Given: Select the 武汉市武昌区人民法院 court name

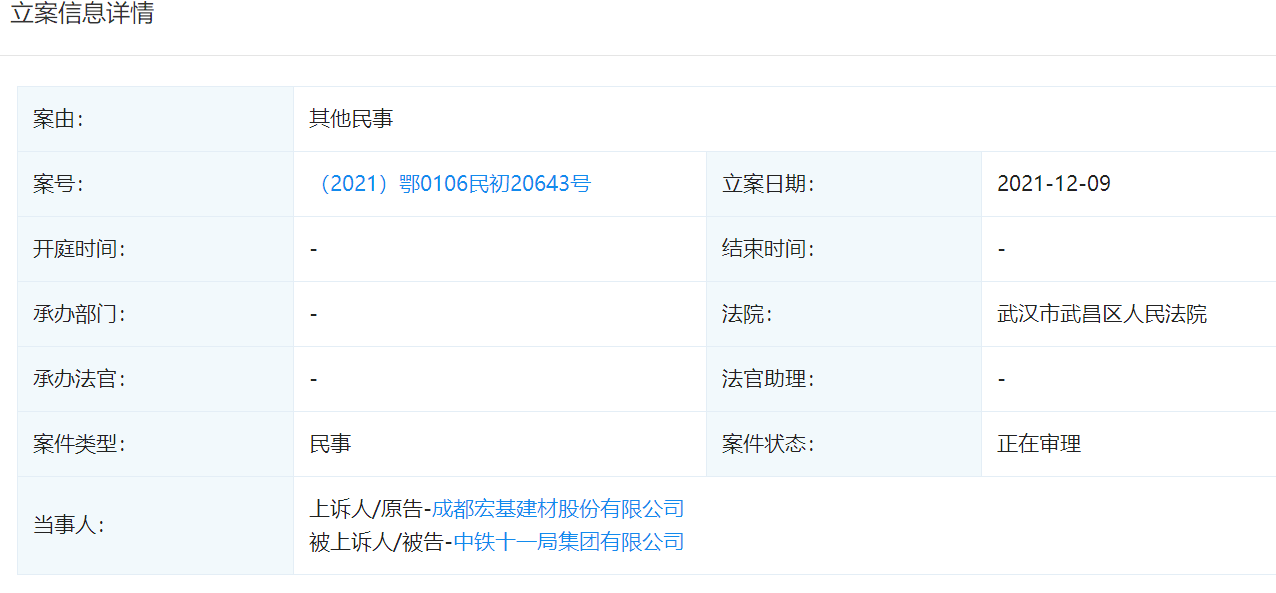Looking at the screenshot, I should tap(1102, 314).
